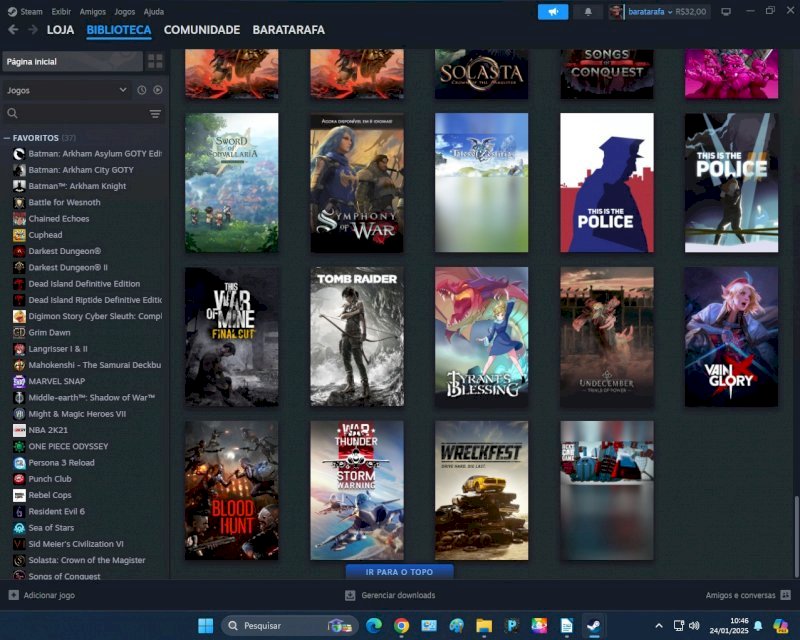This screenshot has height=640, width=800.
Task: Select Grim Dawn in sidebar list
Action: point(49,332)
